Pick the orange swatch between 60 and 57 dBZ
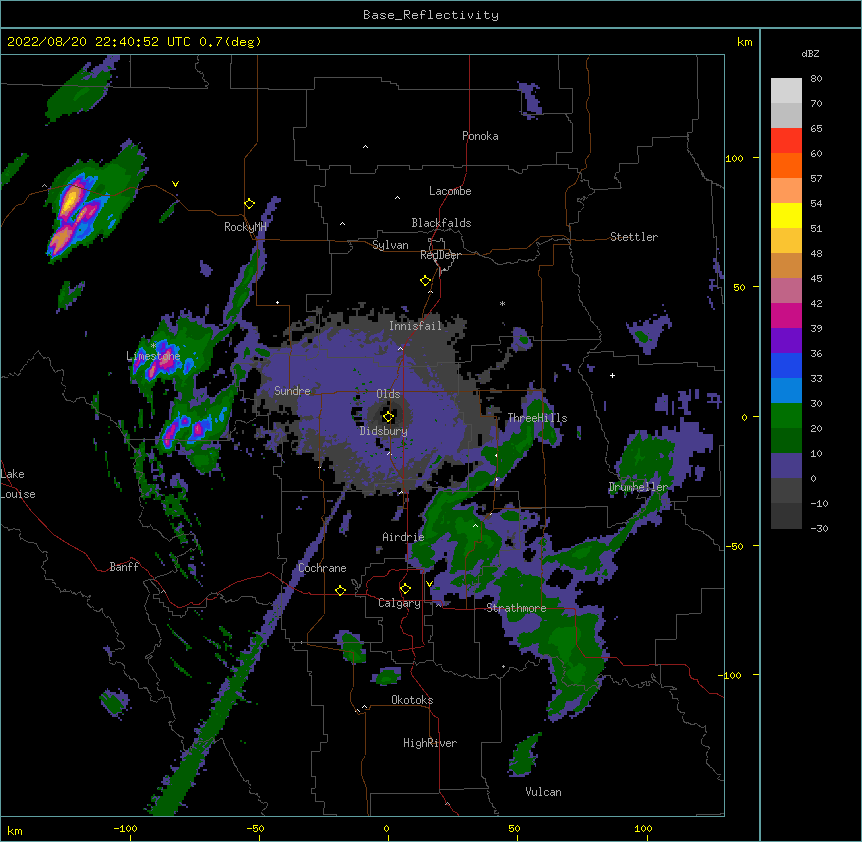The width and height of the screenshot is (862, 842). coord(786,165)
